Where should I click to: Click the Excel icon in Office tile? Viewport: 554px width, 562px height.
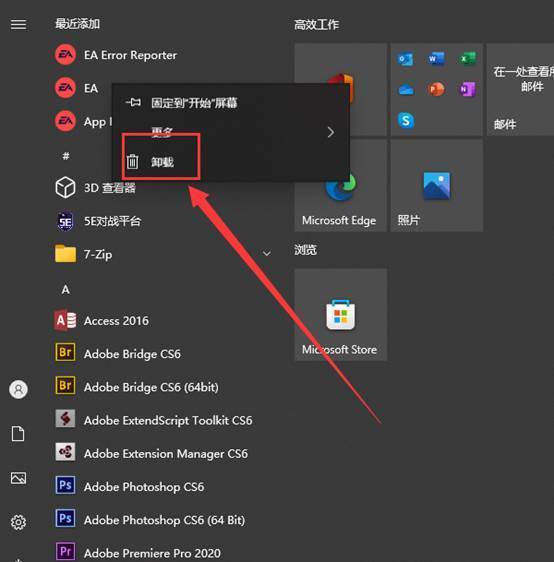click(467, 59)
